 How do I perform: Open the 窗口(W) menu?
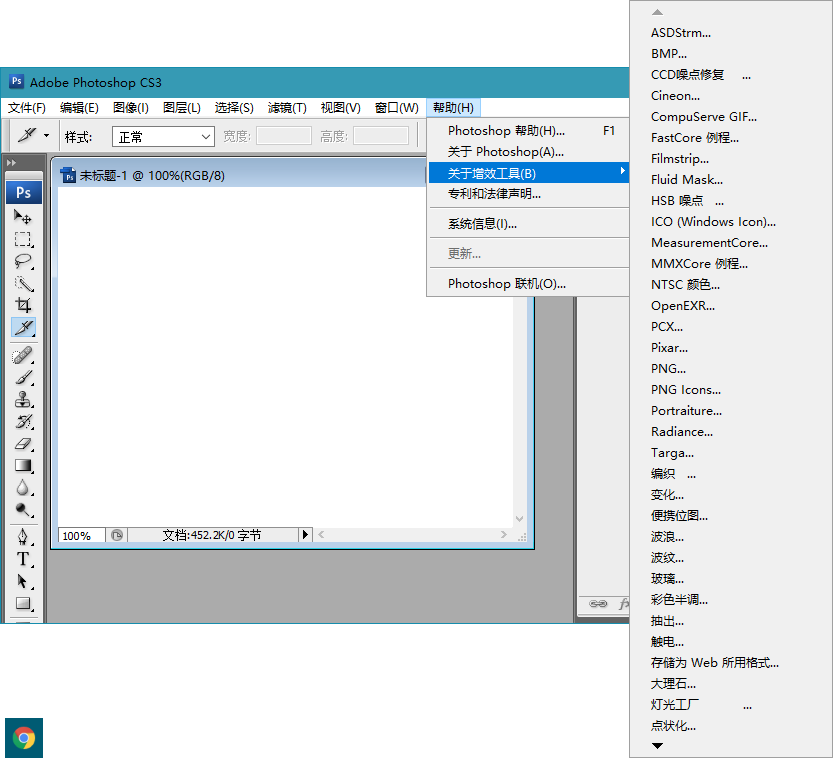pos(396,108)
